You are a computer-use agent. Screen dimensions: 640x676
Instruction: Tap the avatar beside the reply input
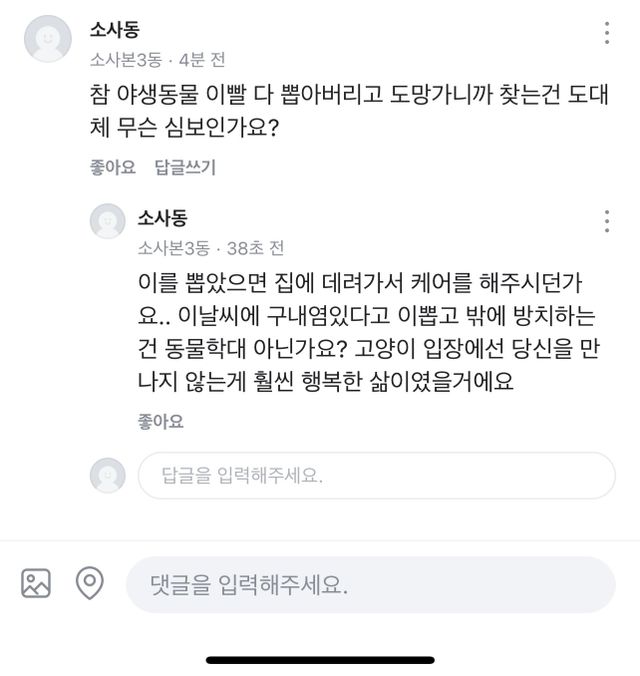tap(108, 475)
